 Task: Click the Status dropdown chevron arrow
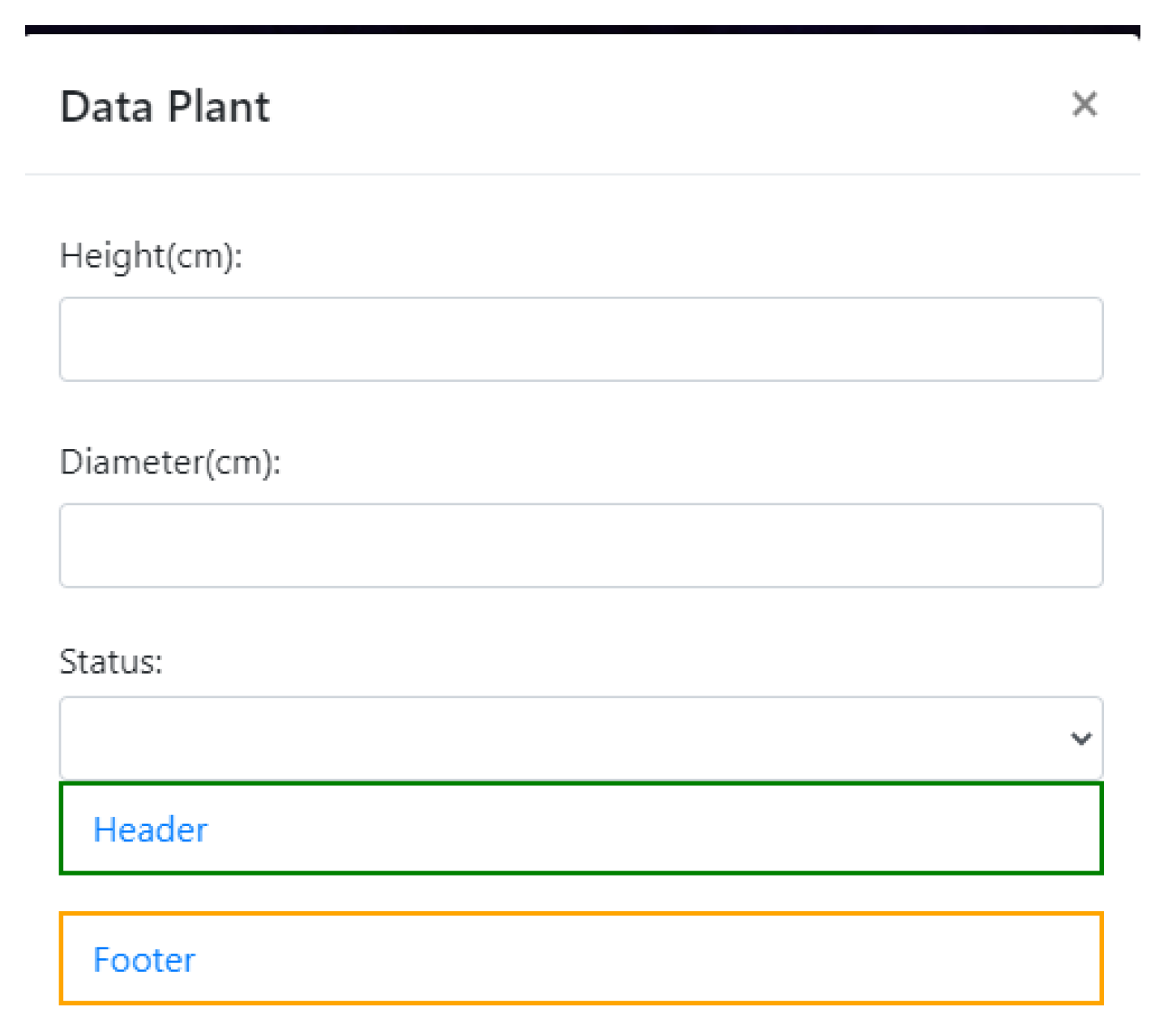(1080, 738)
